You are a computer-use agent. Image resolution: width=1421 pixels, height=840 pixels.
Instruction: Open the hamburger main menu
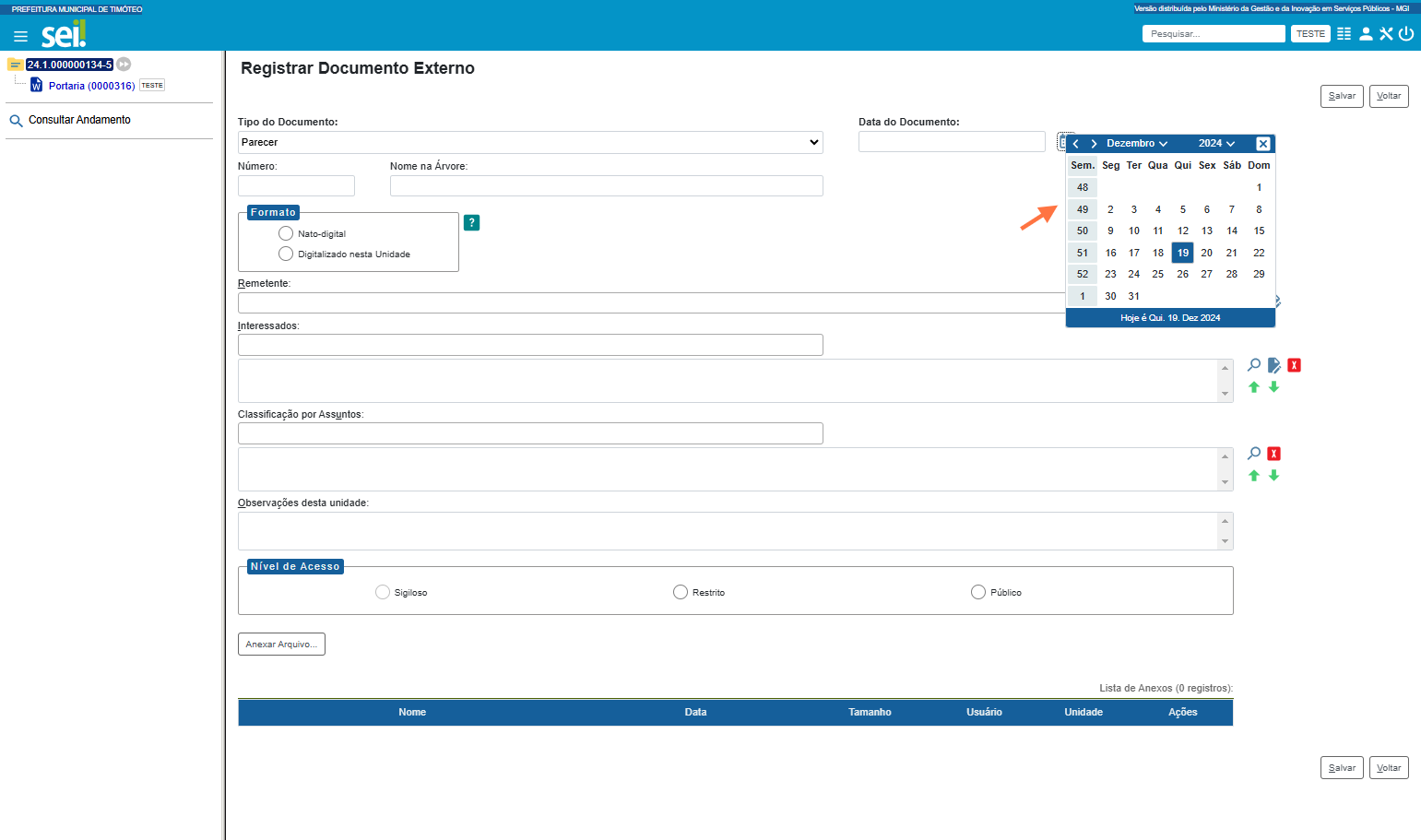tap(20, 37)
